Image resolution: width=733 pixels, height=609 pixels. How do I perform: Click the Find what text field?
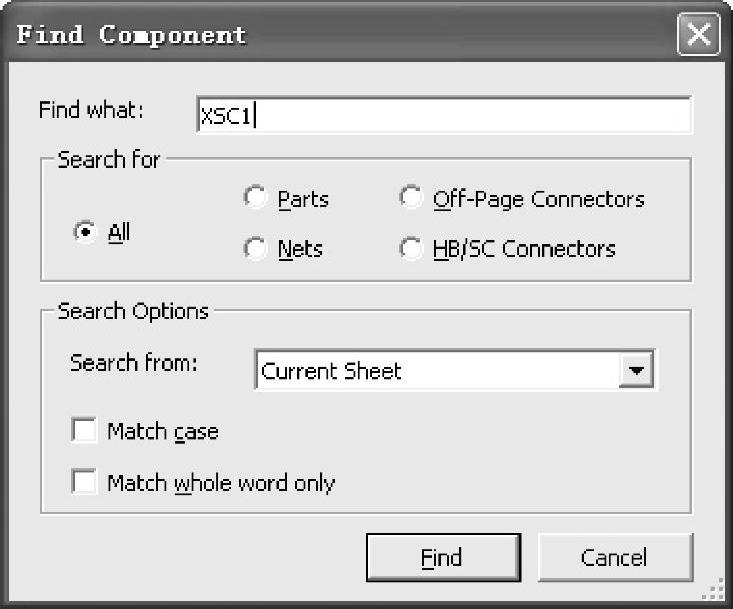[x=444, y=116]
